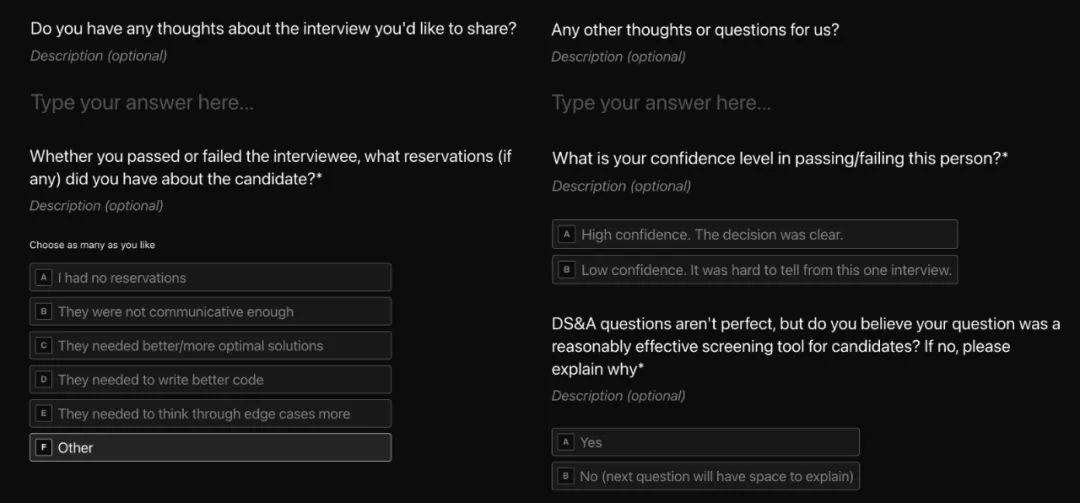The width and height of the screenshot is (1080, 503).
Task: Select 'Yes' for effective screening tool
Action: click(706, 442)
